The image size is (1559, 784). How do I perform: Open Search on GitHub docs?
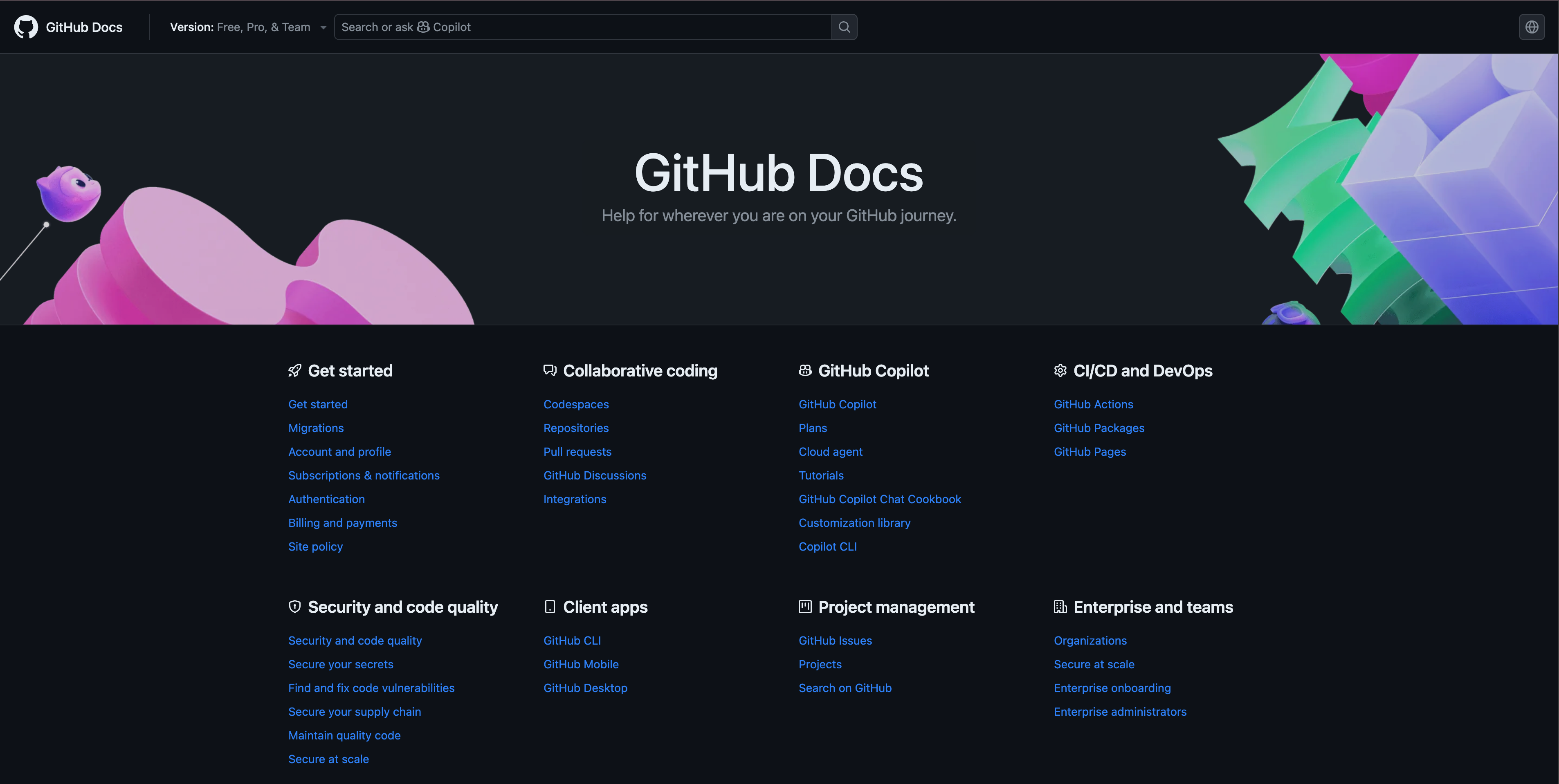(845, 688)
